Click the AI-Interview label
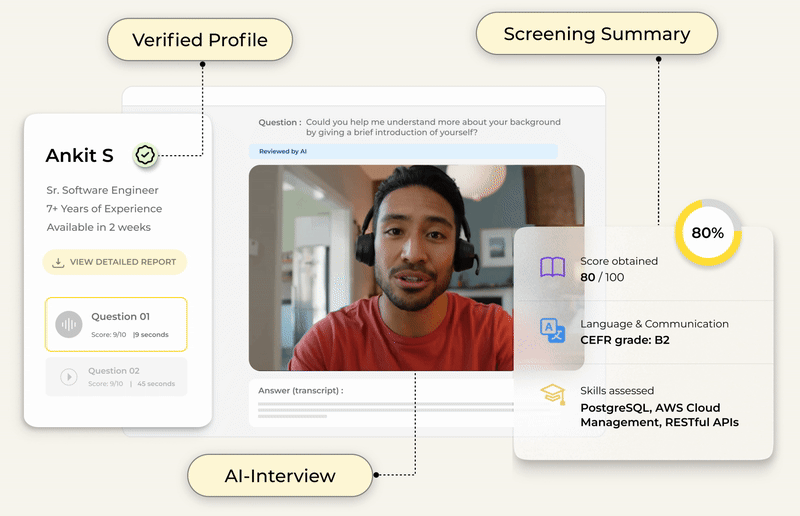 click(x=280, y=476)
